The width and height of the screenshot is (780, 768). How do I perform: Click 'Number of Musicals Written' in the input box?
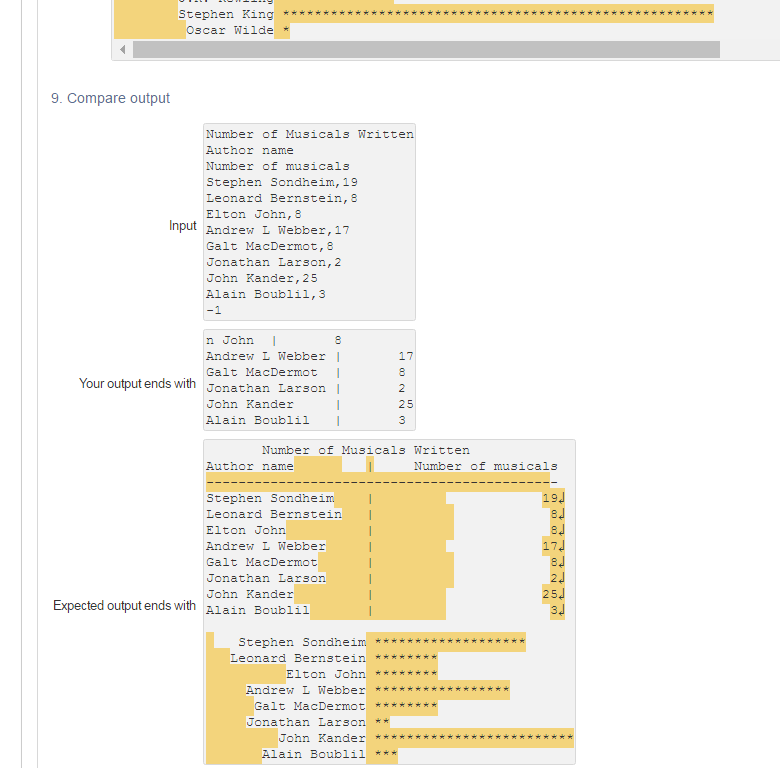point(310,134)
